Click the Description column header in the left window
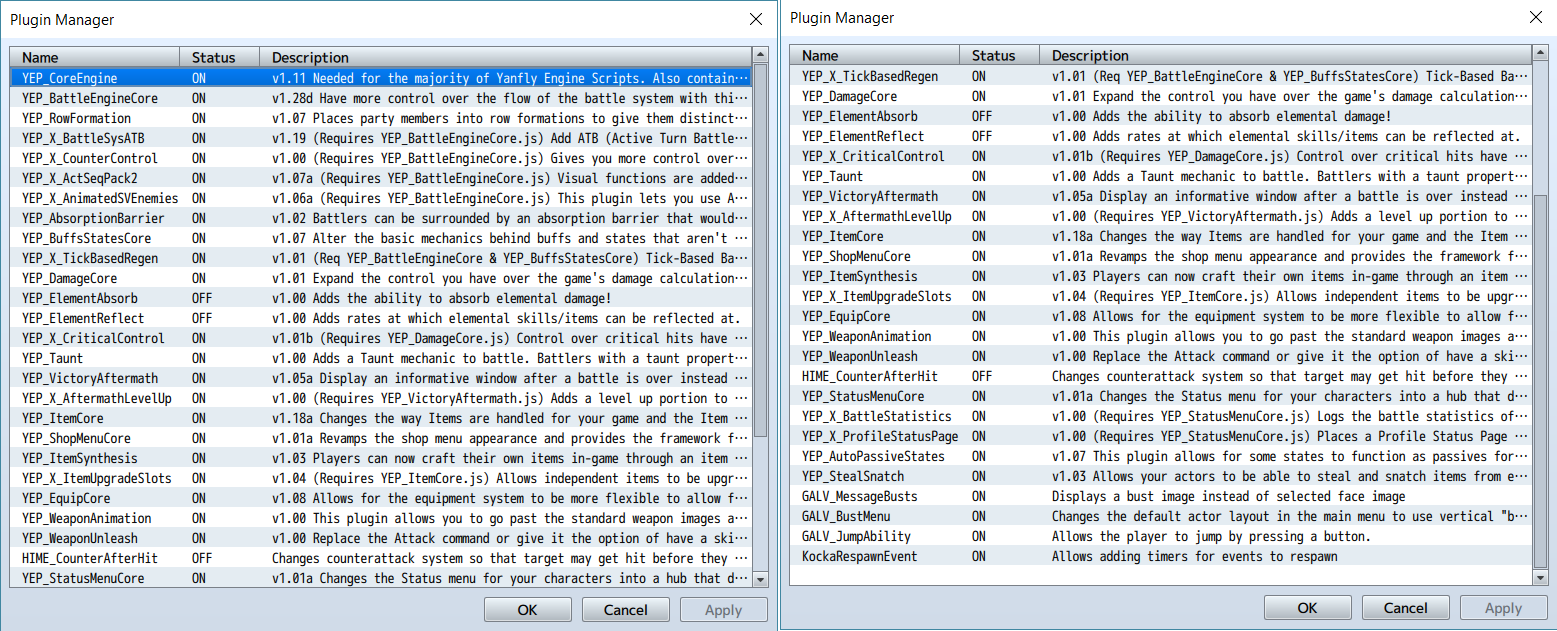Image resolution: width=1557 pixels, height=631 pixels. point(506,57)
